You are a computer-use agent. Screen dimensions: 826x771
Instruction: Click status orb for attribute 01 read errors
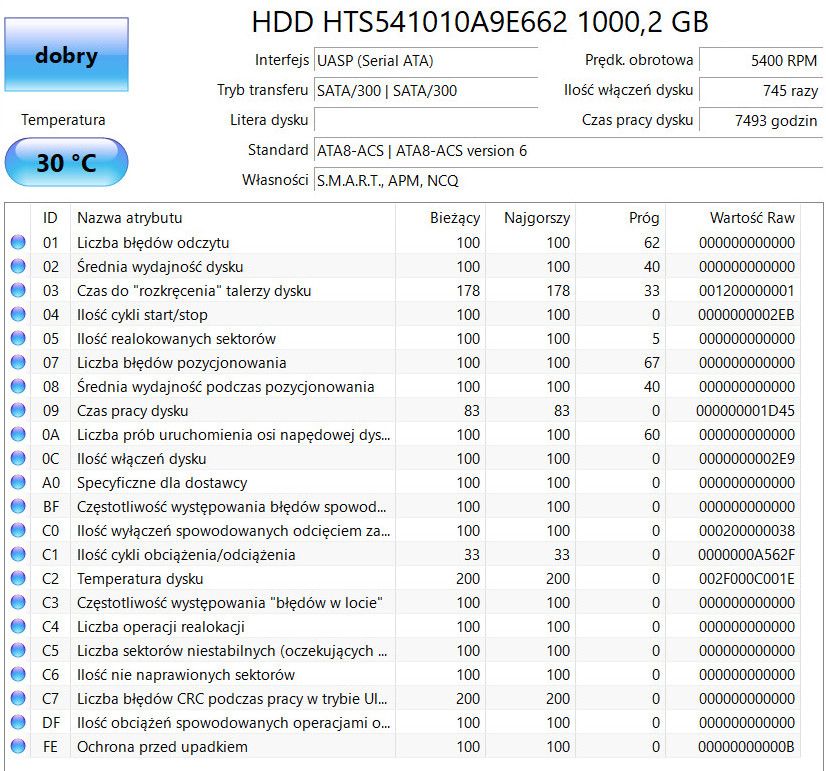(18, 242)
